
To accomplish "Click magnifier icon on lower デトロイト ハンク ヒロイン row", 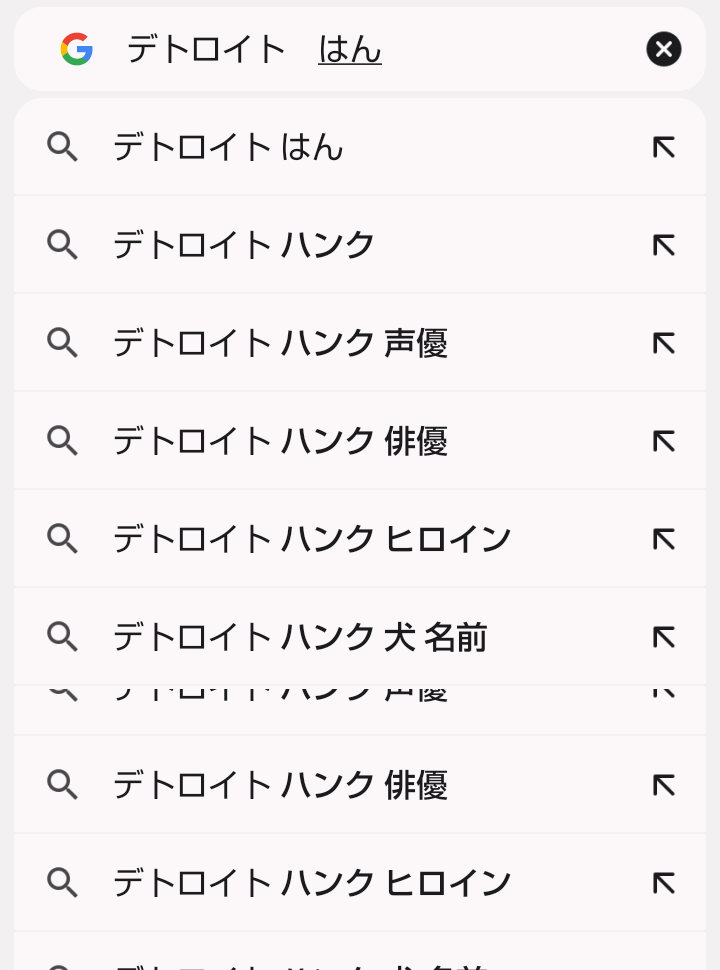I will (62, 883).
